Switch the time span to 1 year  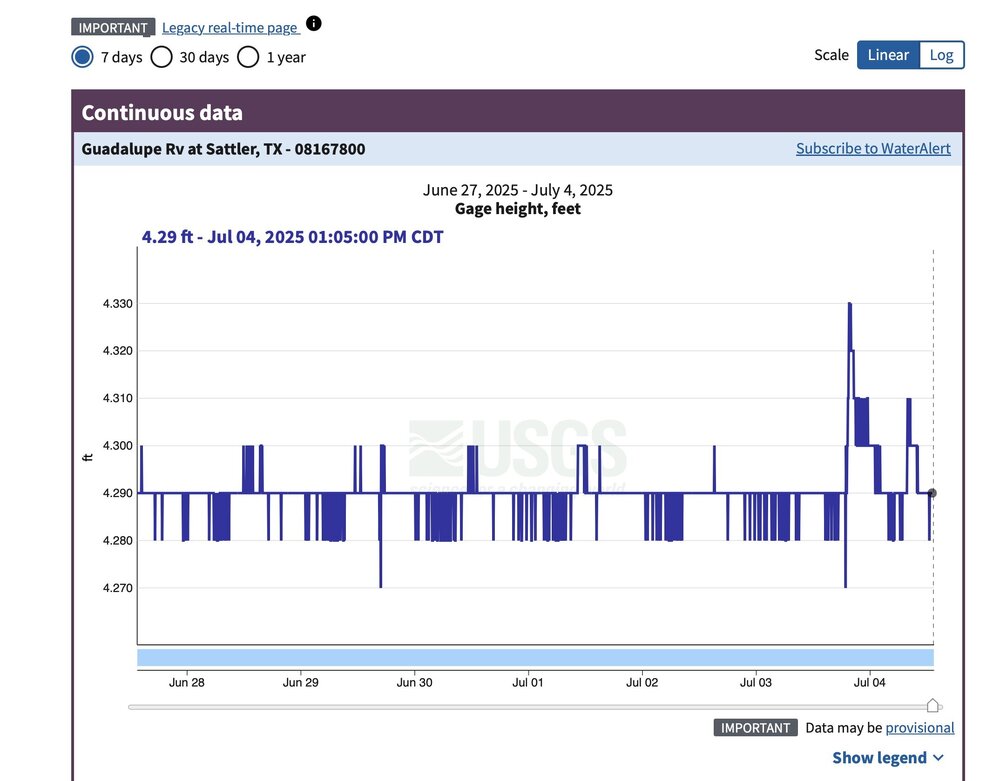click(248, 57)
